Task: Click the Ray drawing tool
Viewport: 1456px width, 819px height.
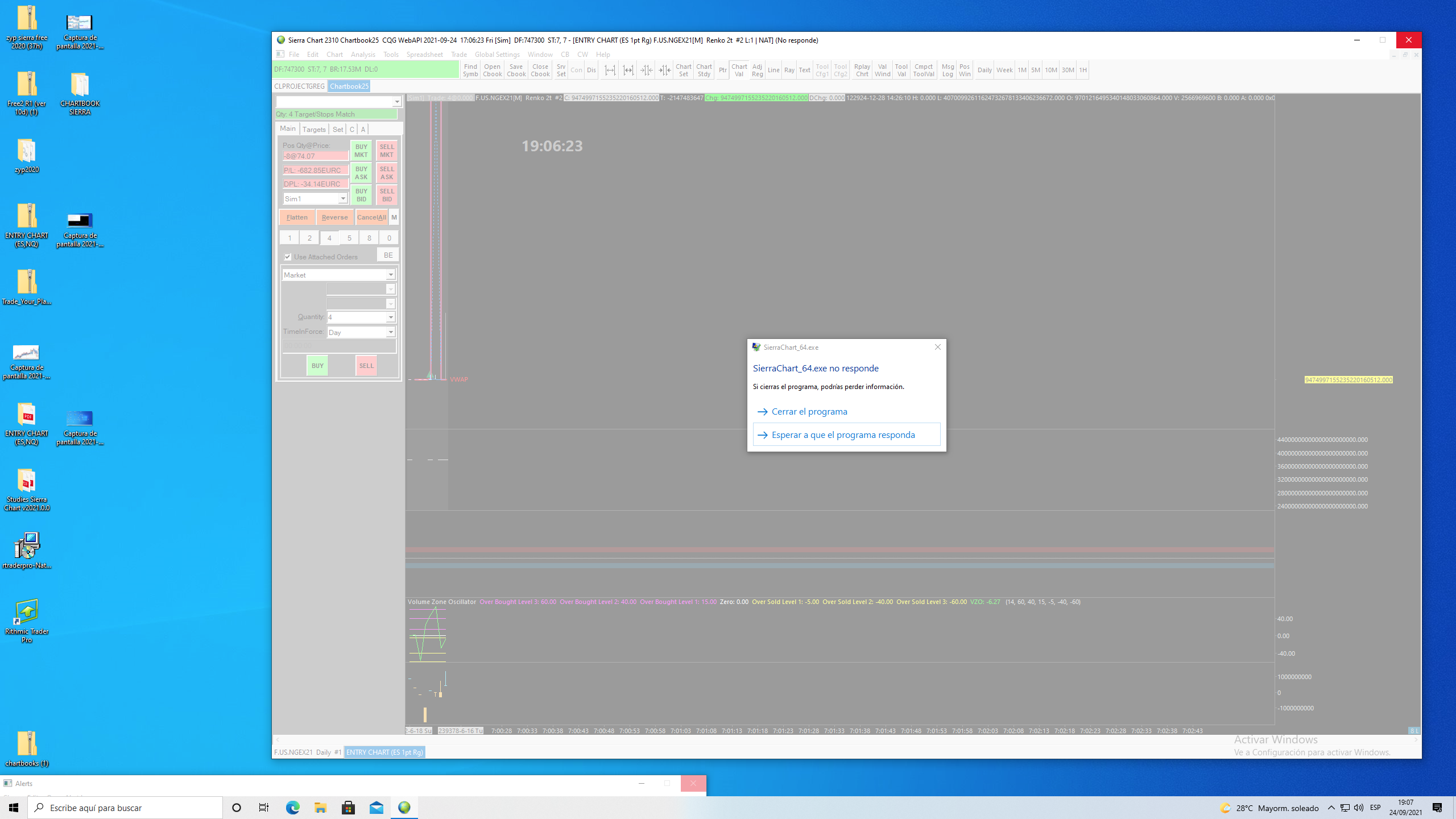Action: 789,70
